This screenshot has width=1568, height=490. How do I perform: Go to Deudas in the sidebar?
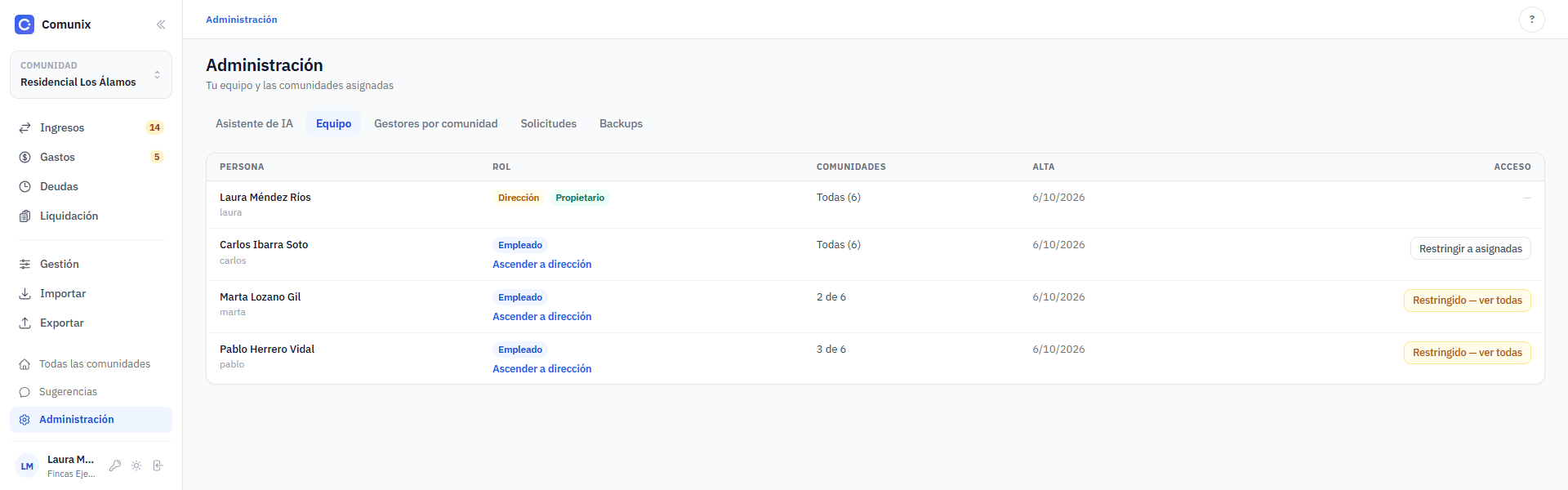[91, 186]
